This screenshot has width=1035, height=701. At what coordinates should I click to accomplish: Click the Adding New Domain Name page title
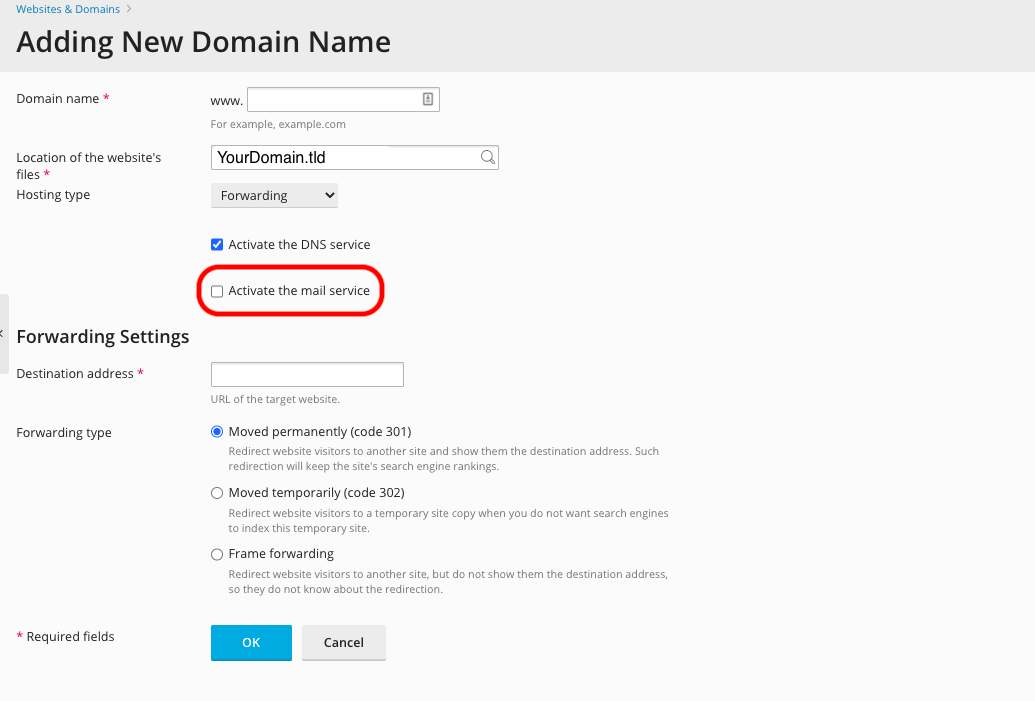pos(203,42)
